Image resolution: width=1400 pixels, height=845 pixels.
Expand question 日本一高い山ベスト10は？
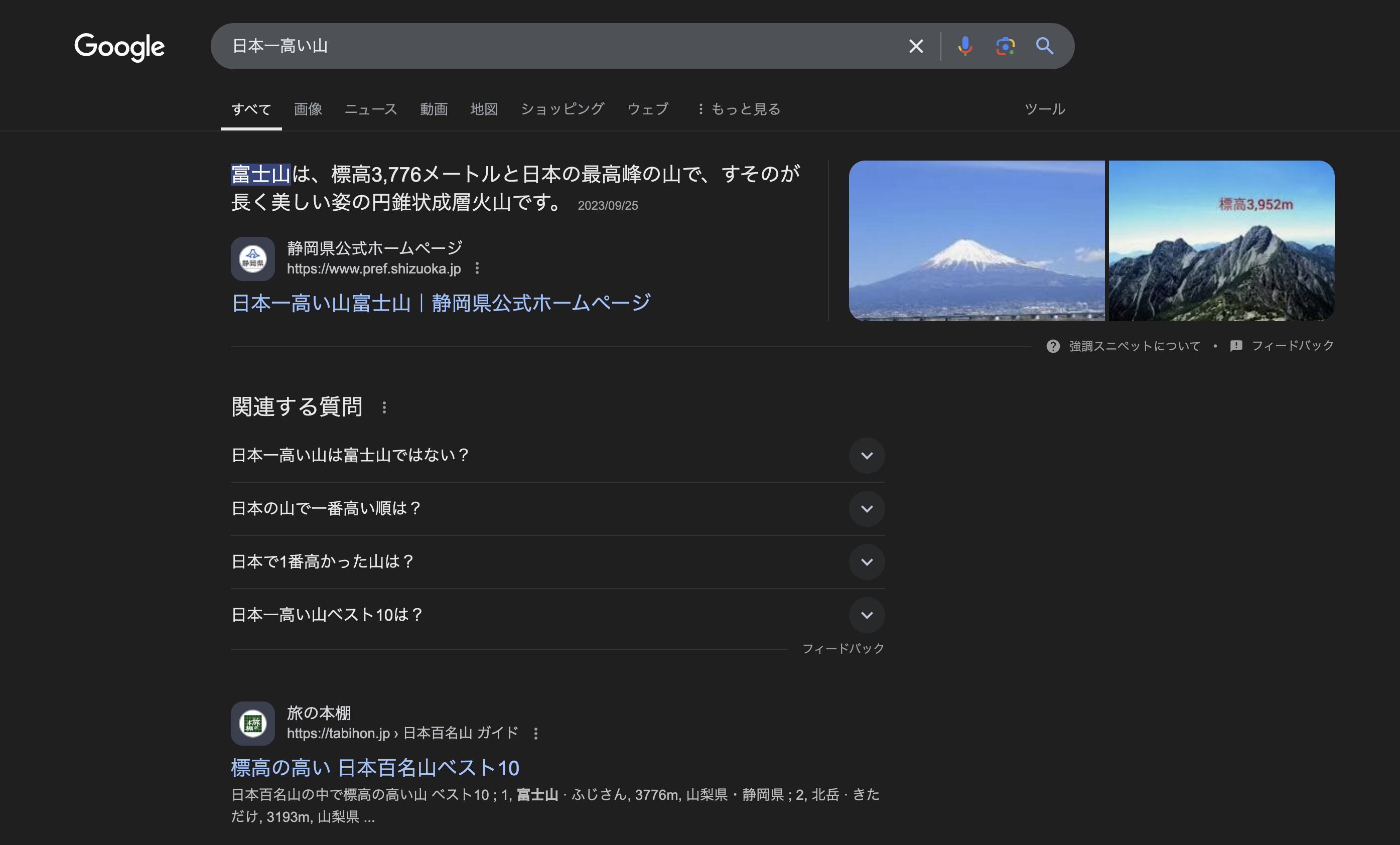(867, 615)
